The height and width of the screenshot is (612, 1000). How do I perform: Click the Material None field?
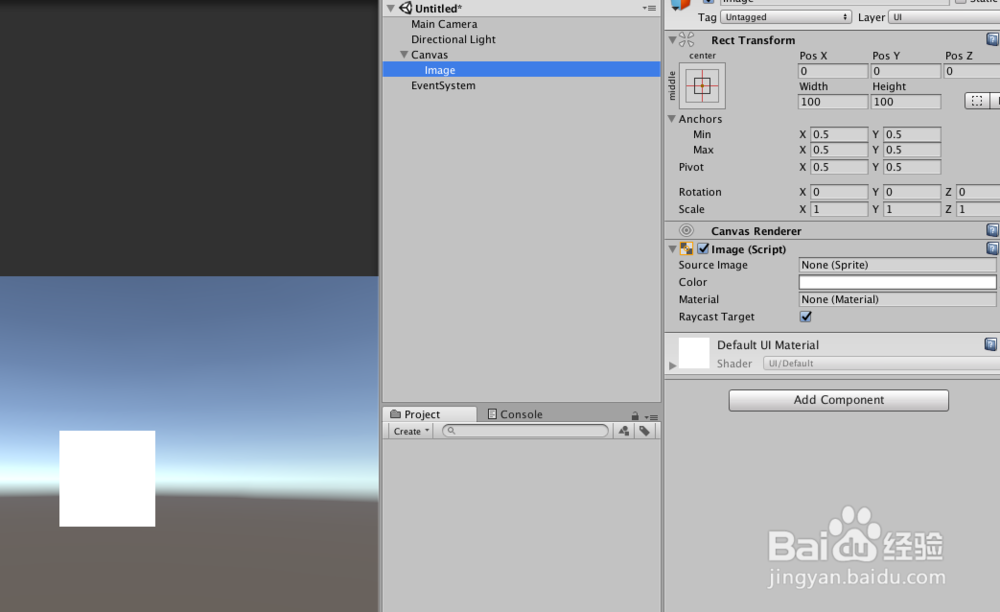pyautogui.click(x=897, y=300)
